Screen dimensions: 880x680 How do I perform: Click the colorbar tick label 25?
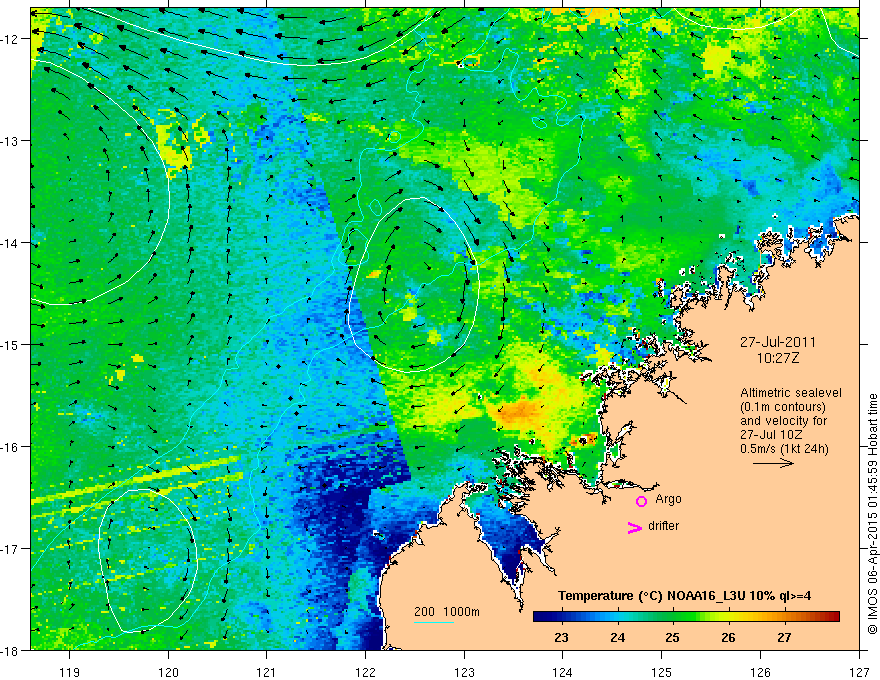[x=672, y=637]
